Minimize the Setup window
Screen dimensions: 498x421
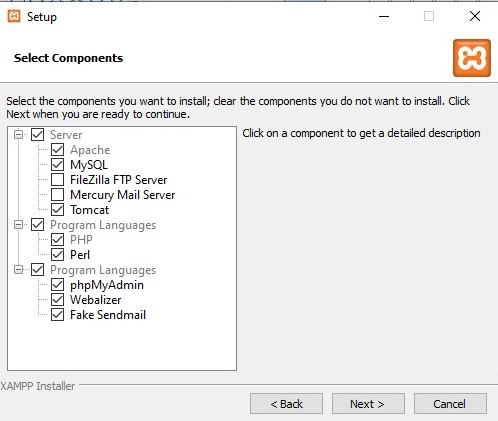(384, 16)
